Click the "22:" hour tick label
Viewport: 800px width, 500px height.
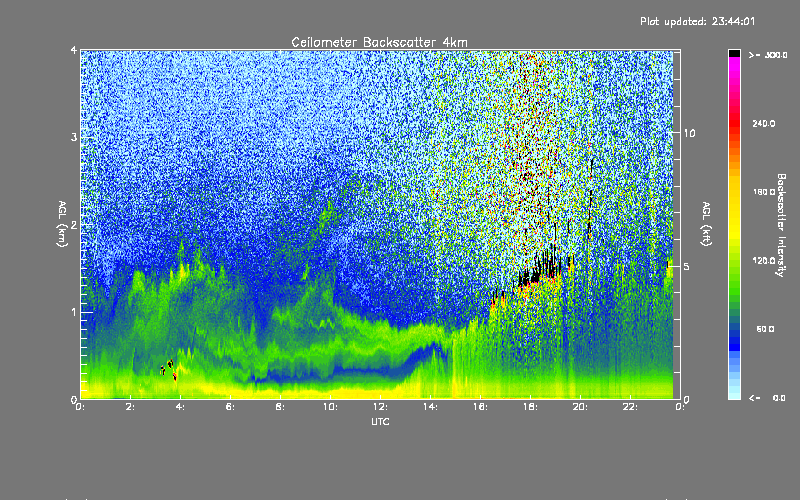[x=631, y=407]
